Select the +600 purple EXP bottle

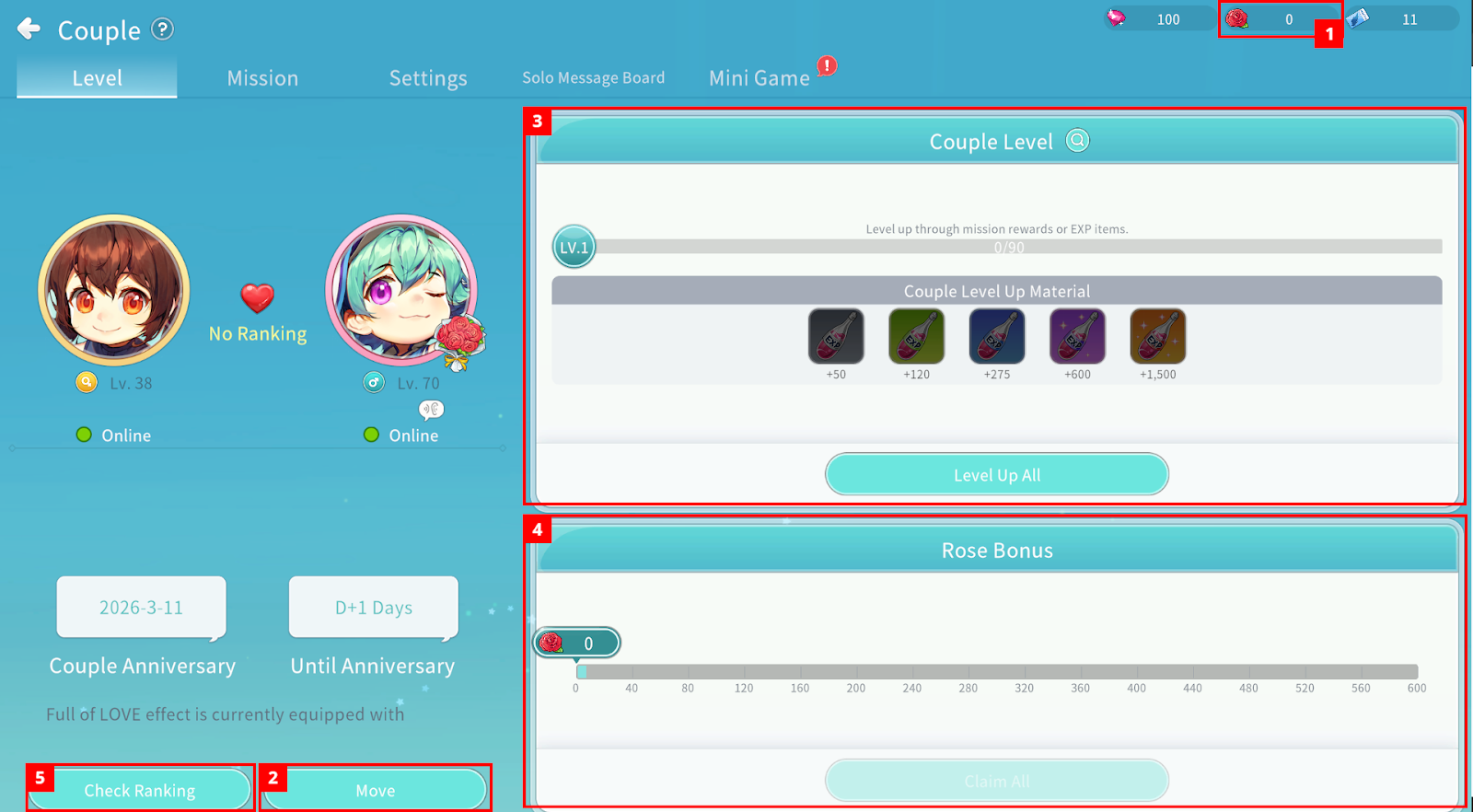(1077, 337)
